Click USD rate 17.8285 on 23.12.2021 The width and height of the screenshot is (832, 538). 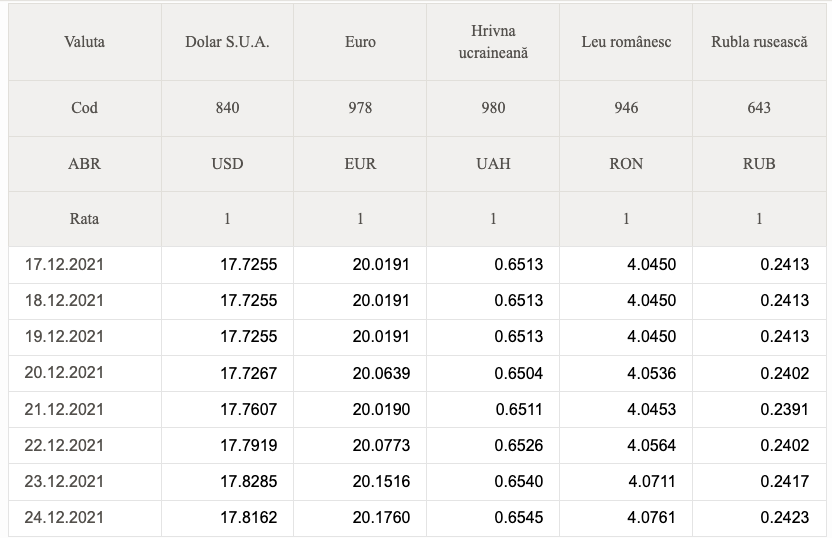click(x=249, y=482)
